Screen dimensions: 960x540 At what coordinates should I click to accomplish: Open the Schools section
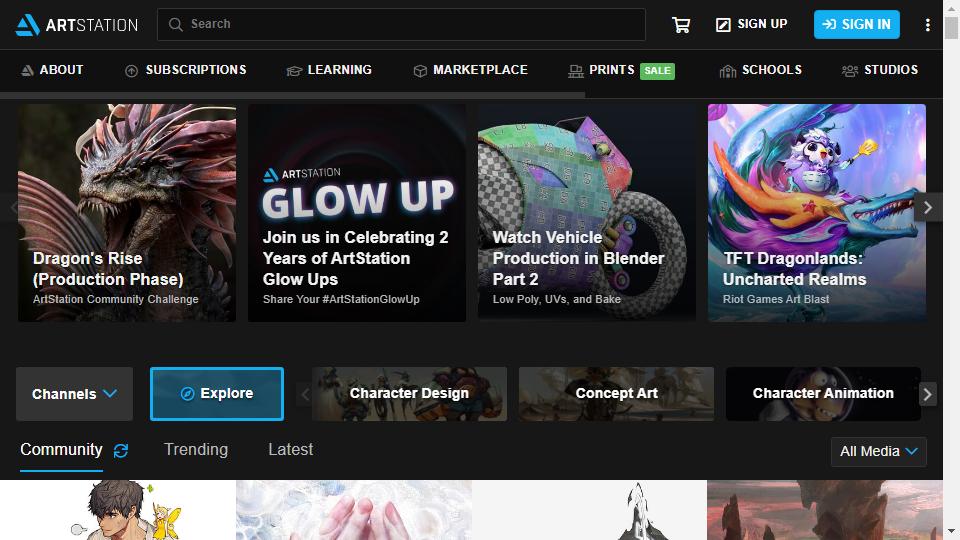(x=760, y=70)
